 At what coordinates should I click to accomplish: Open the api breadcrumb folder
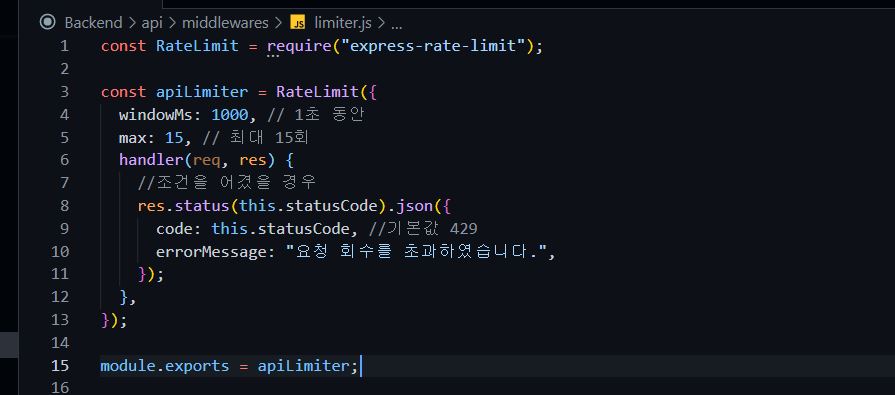click(152, 23)
